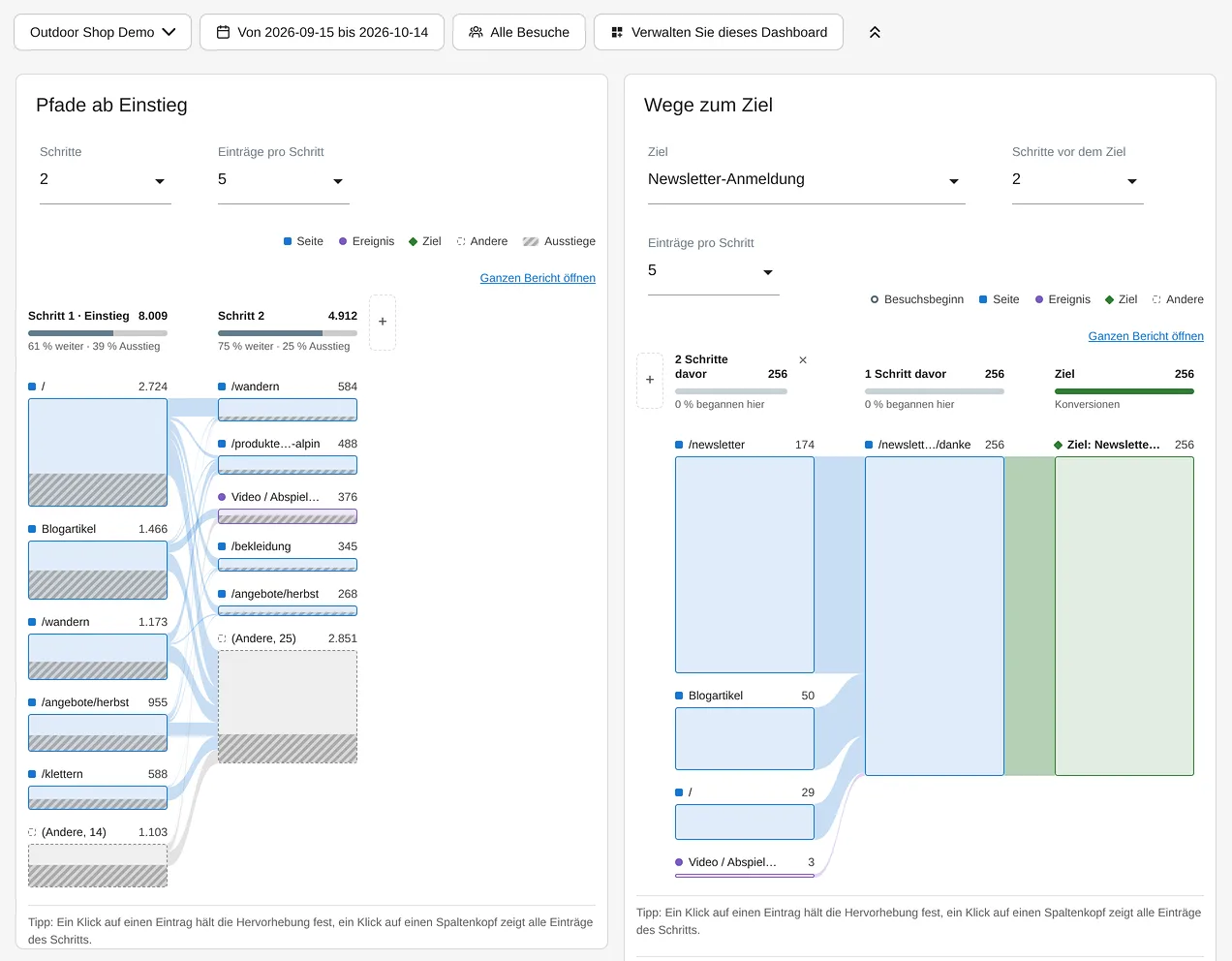
Task: Open the date range Von 2026-09-15 bis 2026-10-14
Action: click(x=322, y=32)
